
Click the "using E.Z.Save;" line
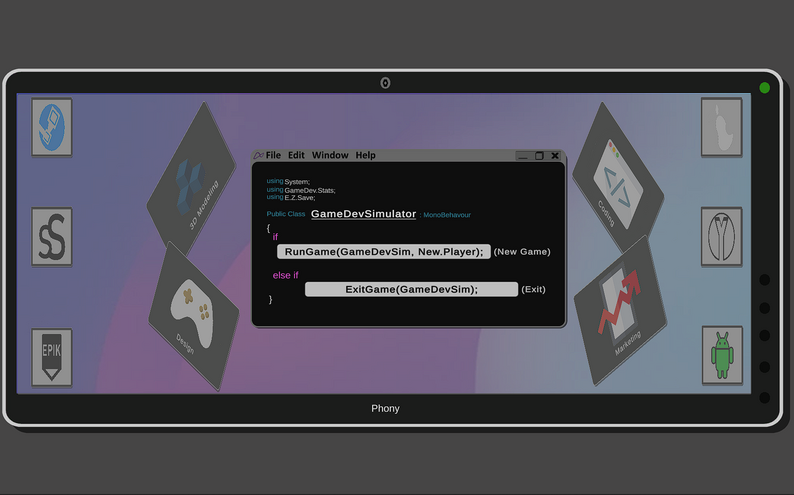291,197
